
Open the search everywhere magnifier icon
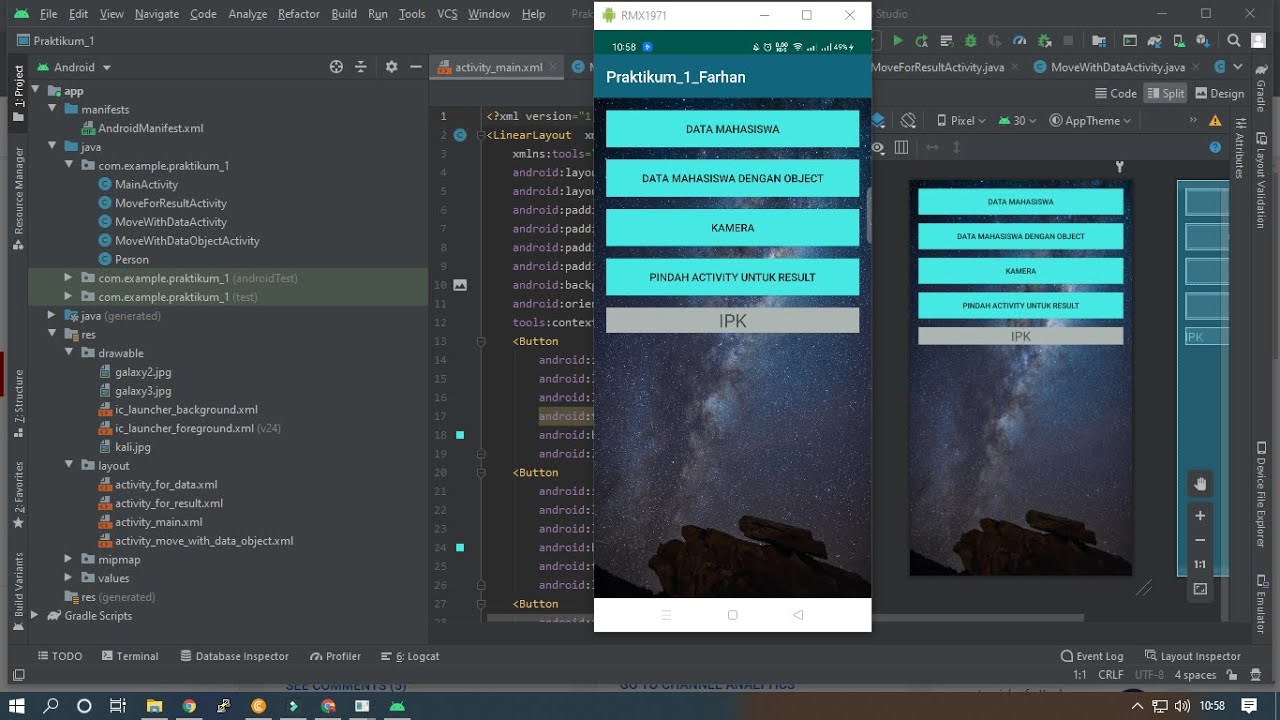coord(1234,41)
